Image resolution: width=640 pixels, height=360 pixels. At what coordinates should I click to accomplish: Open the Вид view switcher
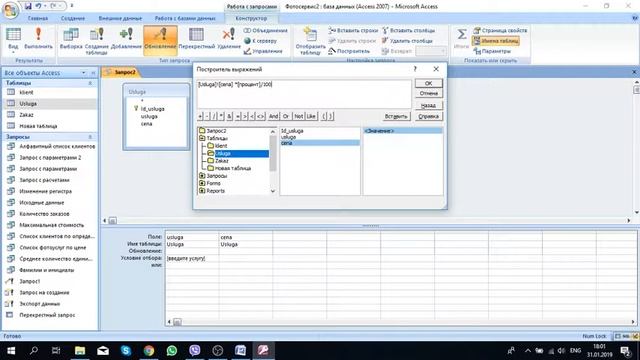(x=13, y=40)
